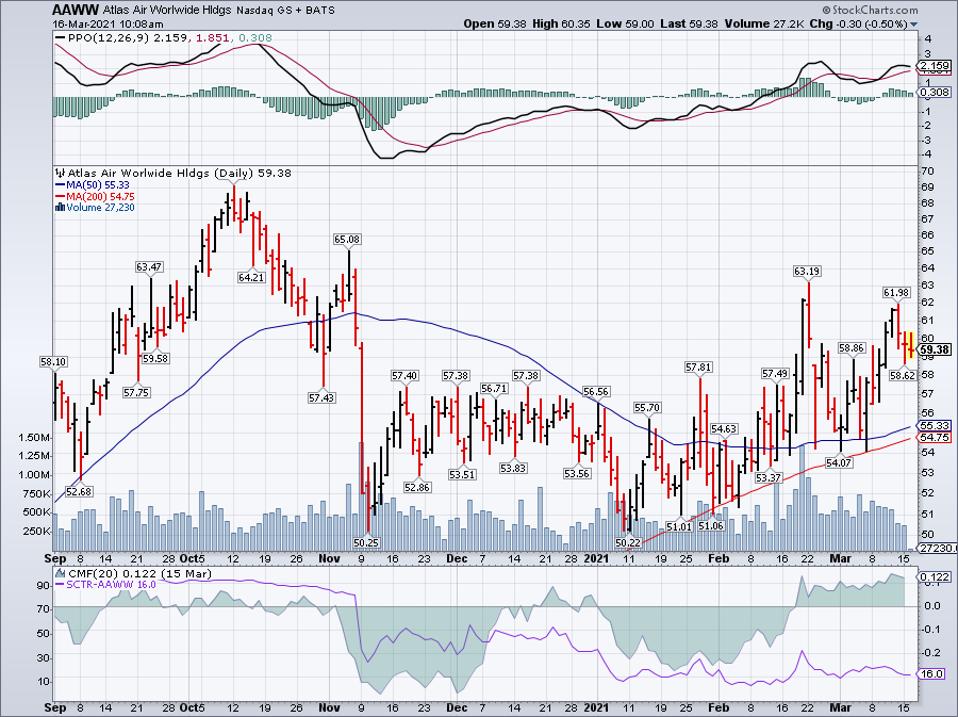Click the 59.38 last price tag on right axis
Screen dimensions: 958x717
pyautogui.click(x=935, y=350)
